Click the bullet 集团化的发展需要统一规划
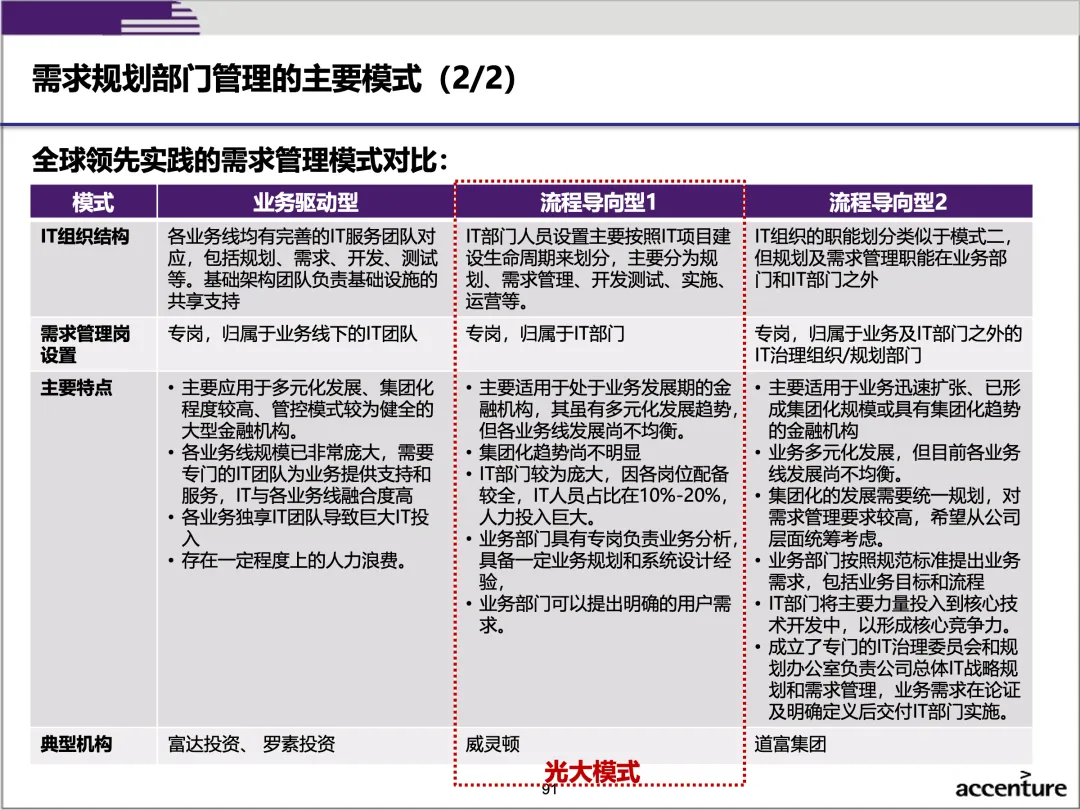This screenshot has height=810, width=1080. point(887,517)
